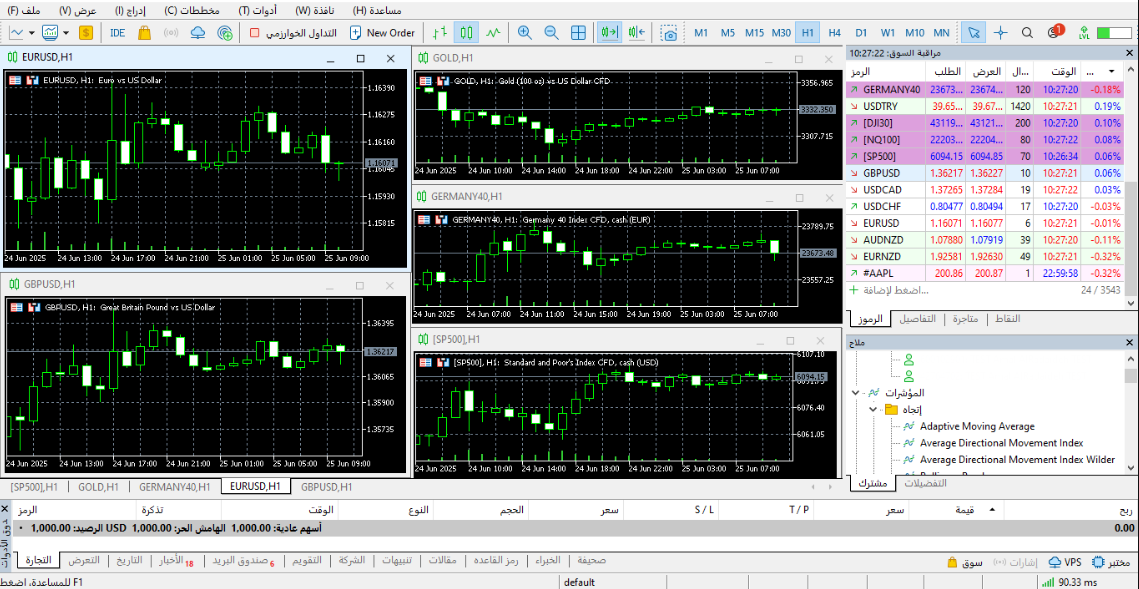Click the gold dollar sign toolbar icon
The image size is (1139, 589).
click(x=86, y=33)
